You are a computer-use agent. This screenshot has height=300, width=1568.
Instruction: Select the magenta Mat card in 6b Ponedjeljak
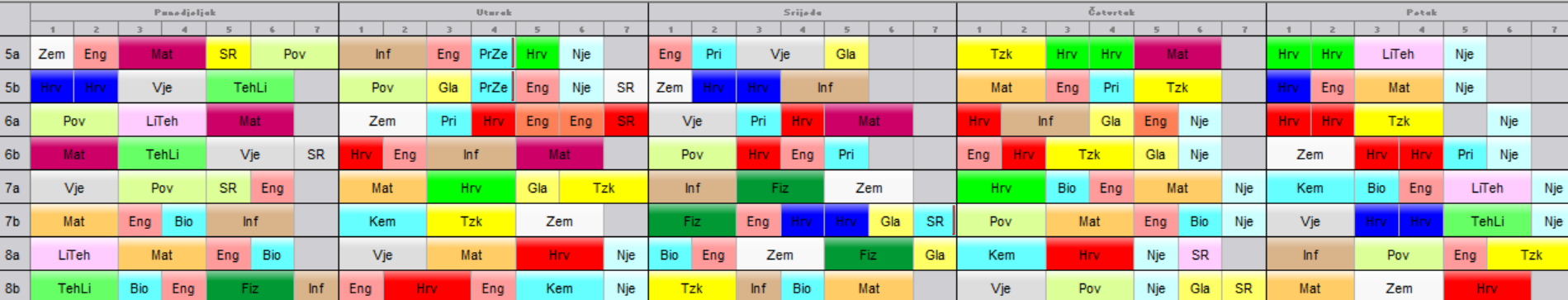74,155
